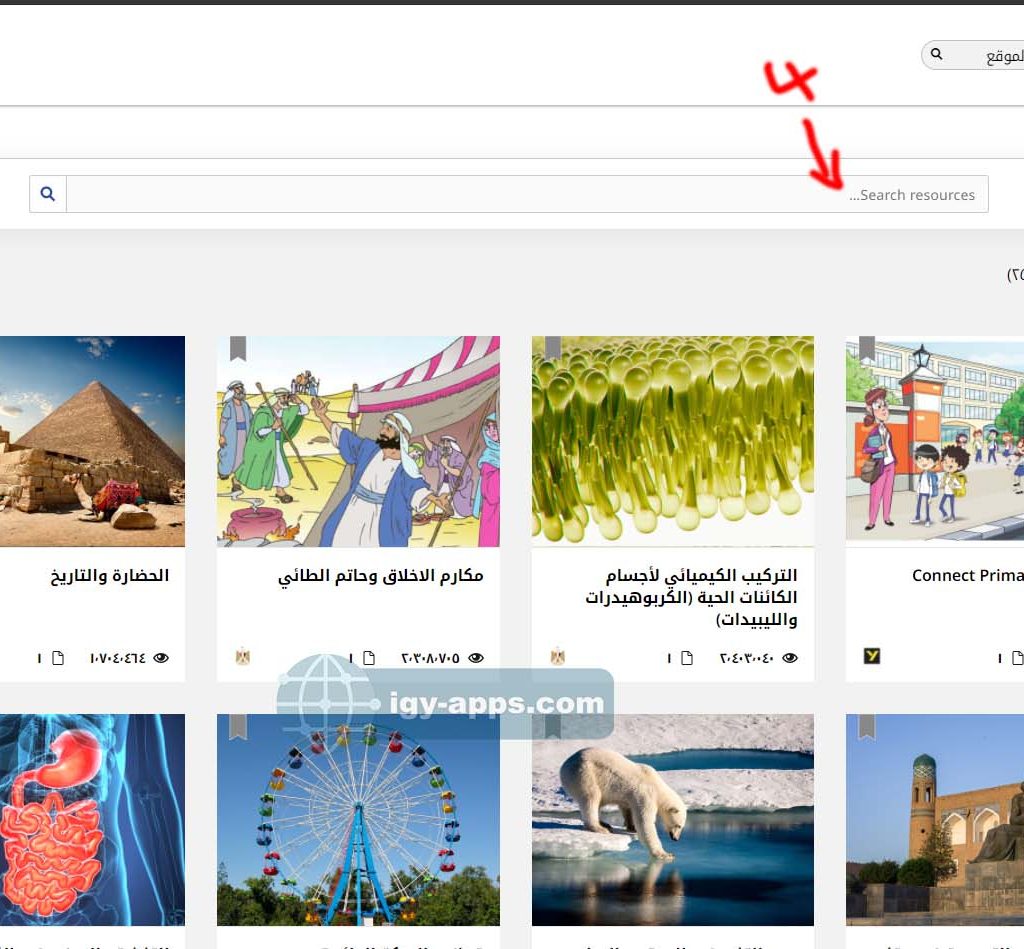The image size is (1024, 949).
Task: Click the eye views icon on pyramid card
Action: [x=161, y=658]
